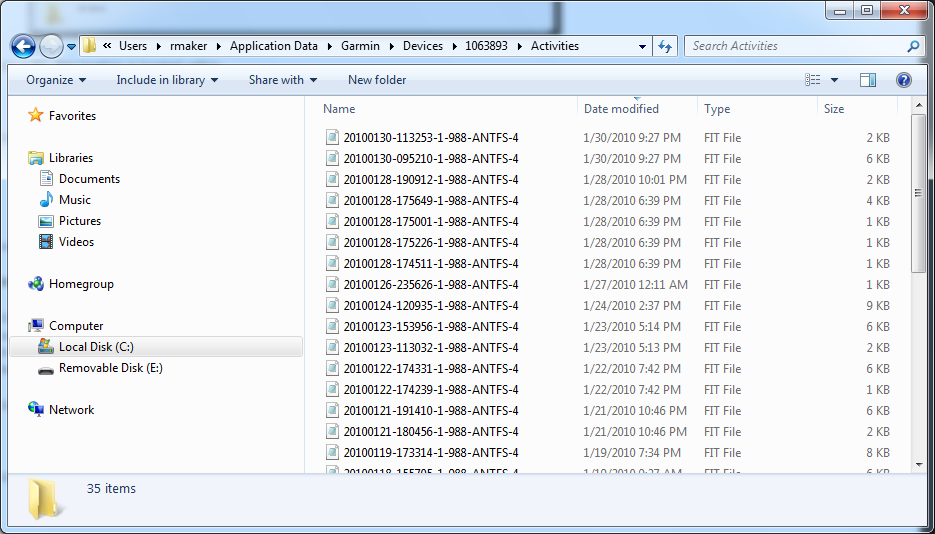Expand the view options dropdown arrow

[834, 80]
